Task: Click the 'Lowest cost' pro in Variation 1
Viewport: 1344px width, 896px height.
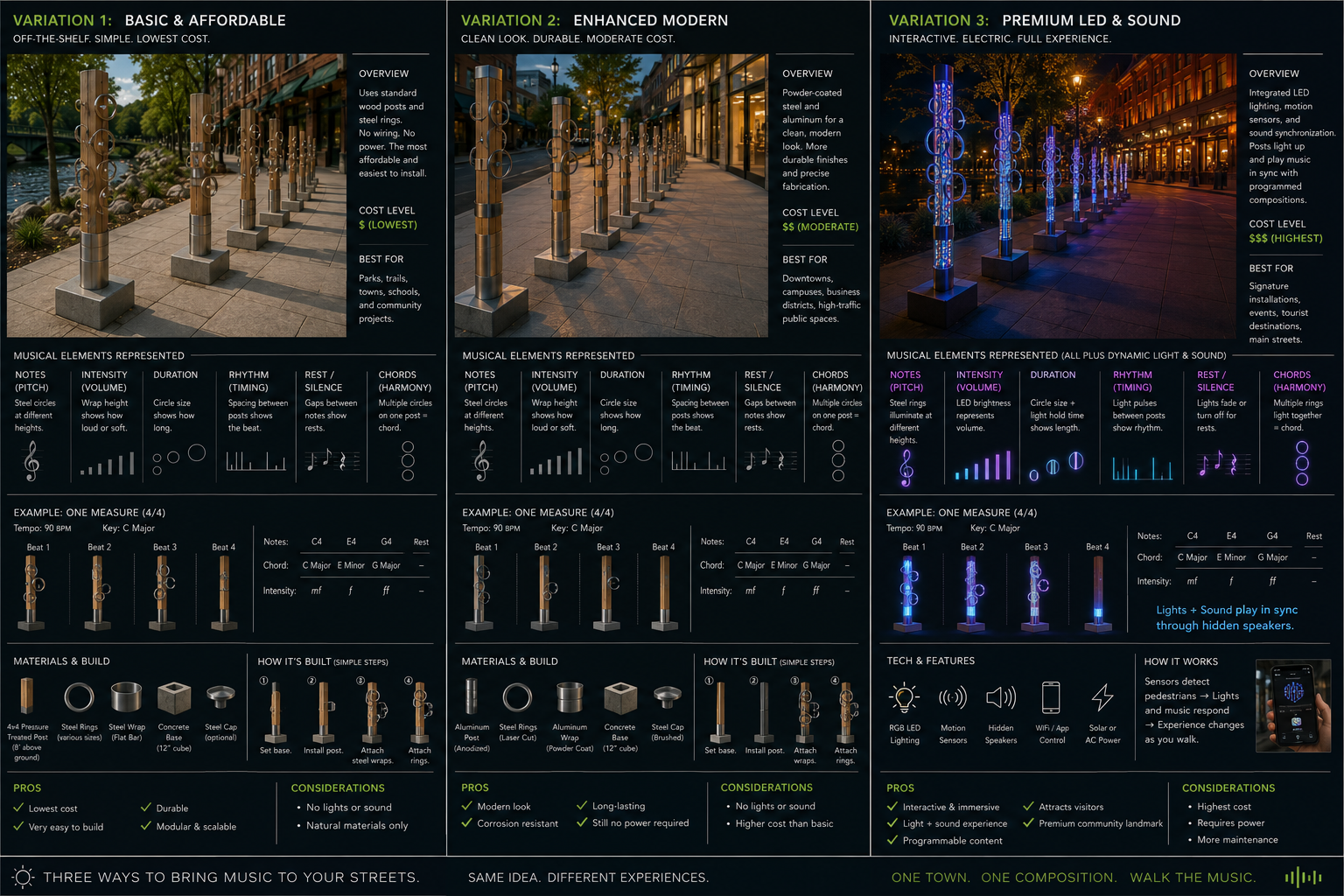Action: pos(52,808)
